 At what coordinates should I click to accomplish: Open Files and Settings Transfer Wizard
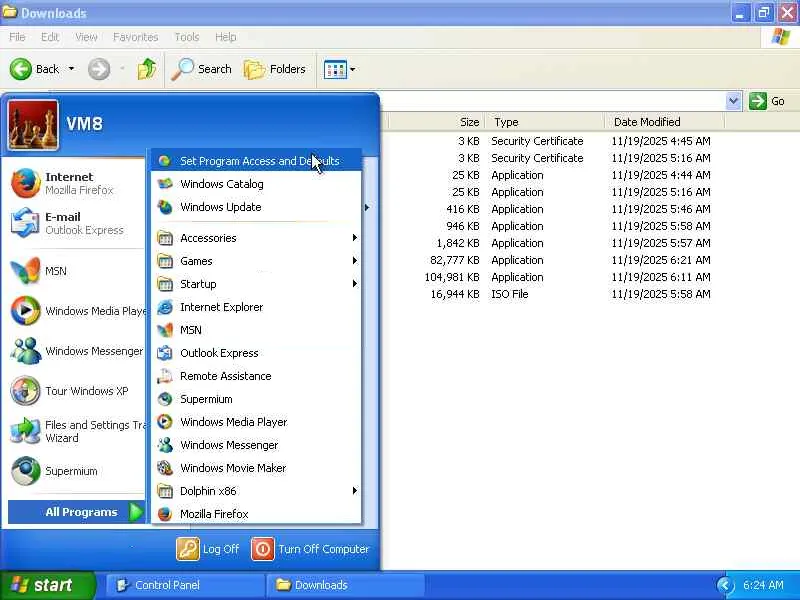[77, 431]
